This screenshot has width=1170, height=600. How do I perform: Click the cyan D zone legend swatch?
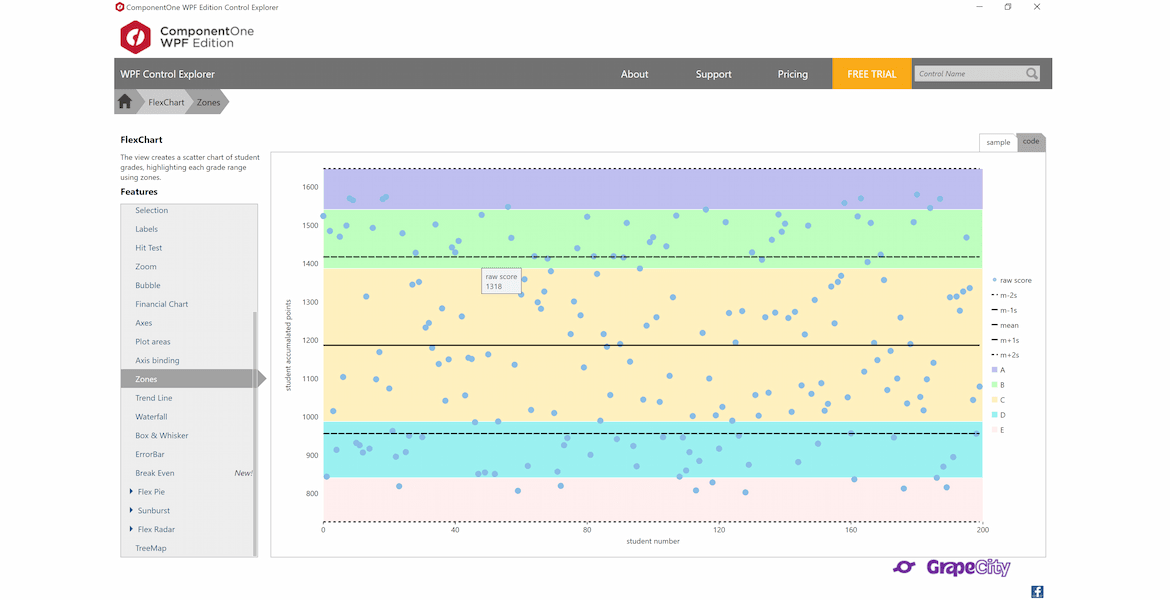(x=995, y=415)
